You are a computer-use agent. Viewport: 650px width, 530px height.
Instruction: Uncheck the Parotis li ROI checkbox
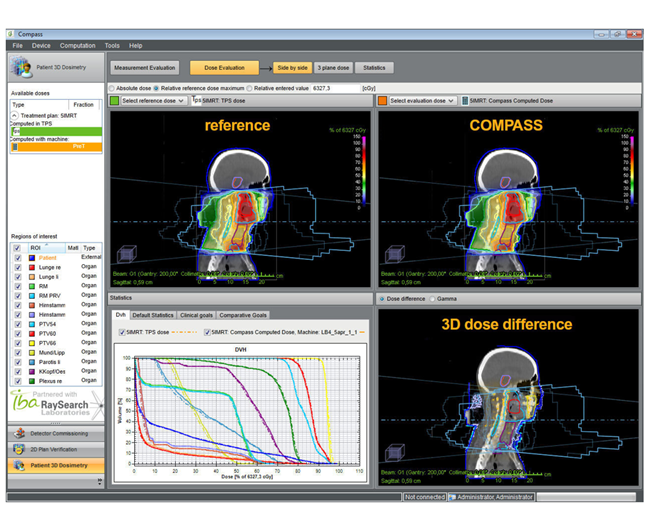pyautogui.click(x=18, y=362)
